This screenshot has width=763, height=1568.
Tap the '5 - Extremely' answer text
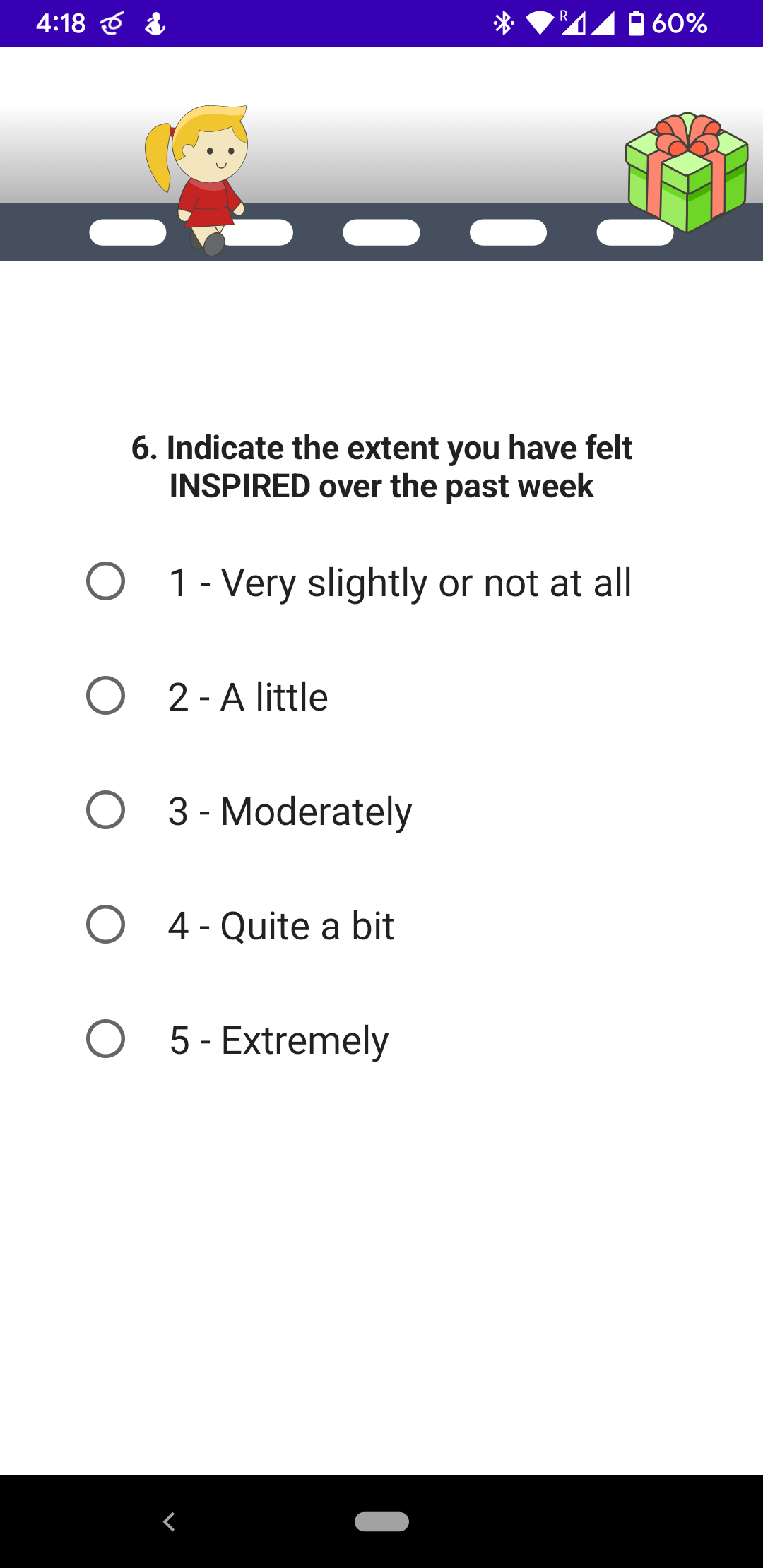click(279, 1040)
